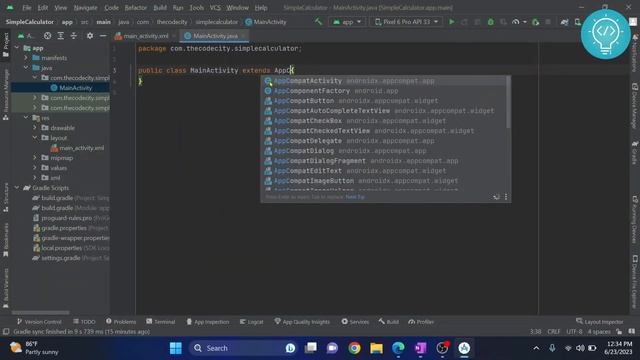Select AppCompatDialogFragment suggestion
The width and height of the screenshot is (640, 360).
[x=384, y=161]
